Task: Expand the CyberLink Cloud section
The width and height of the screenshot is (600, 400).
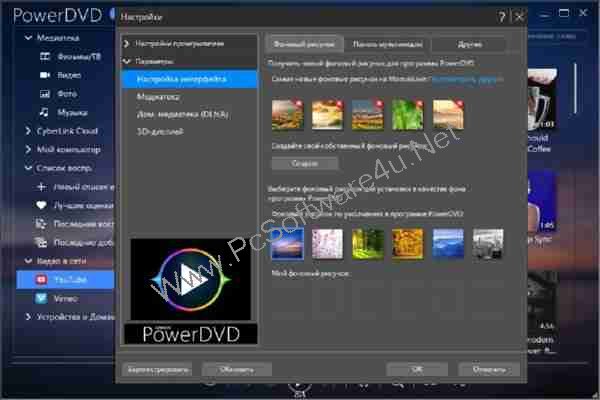Action: pos(28,131)
